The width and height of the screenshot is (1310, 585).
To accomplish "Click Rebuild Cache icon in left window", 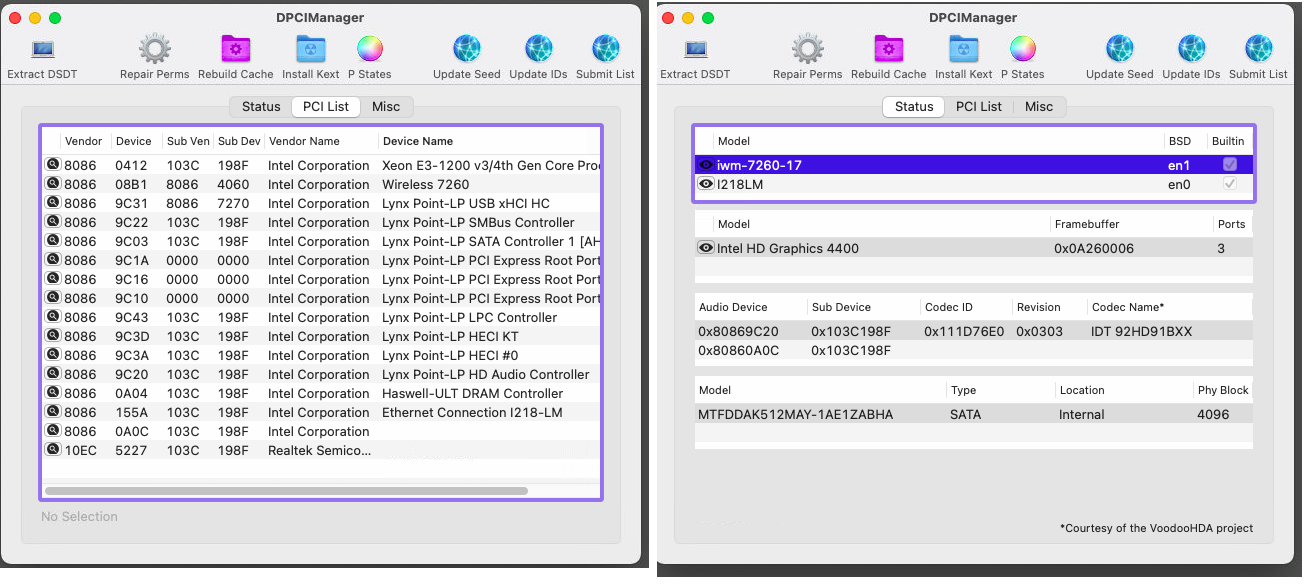I will tap(235, 49).
